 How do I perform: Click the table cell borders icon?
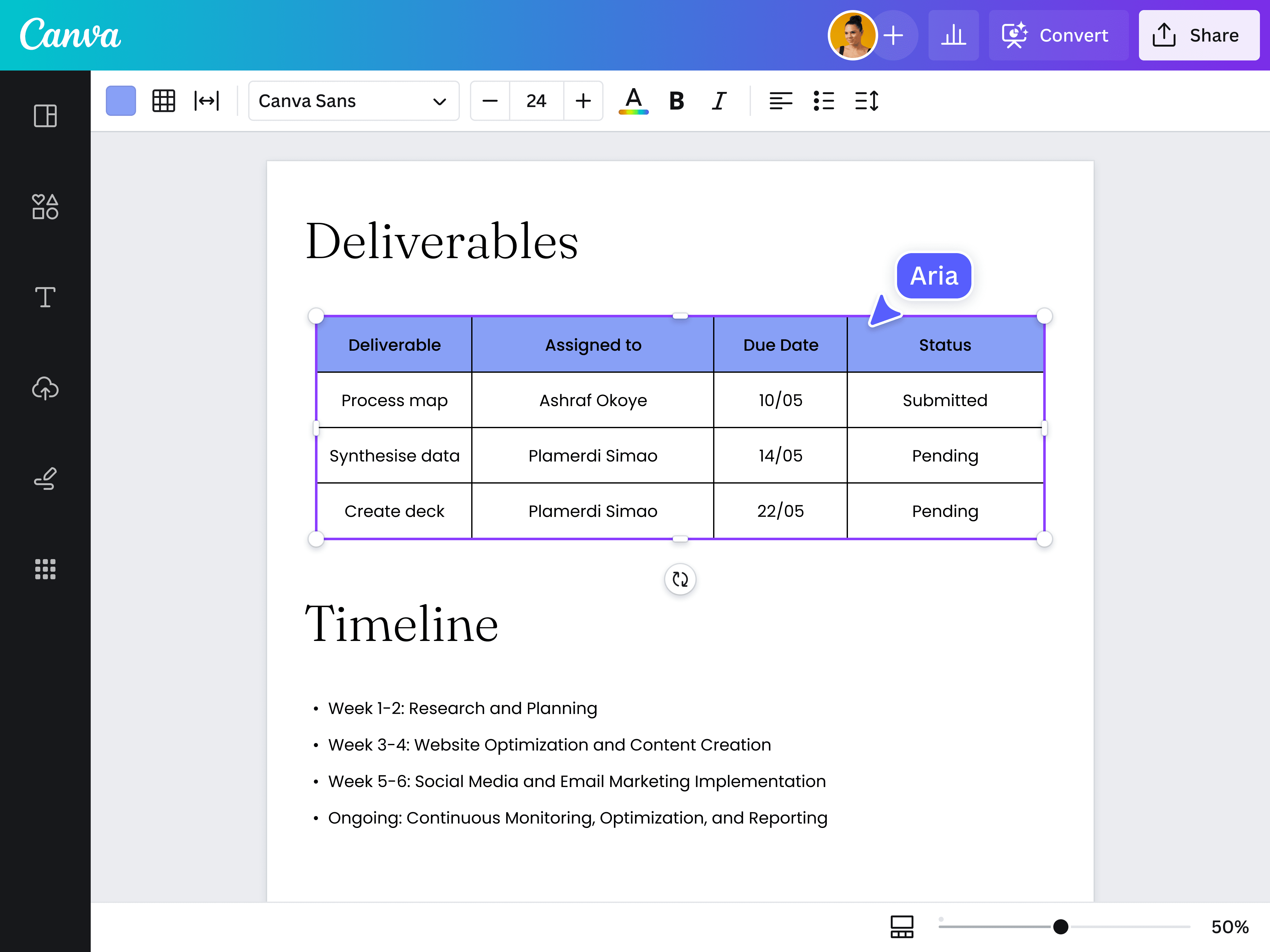(163, 101)
